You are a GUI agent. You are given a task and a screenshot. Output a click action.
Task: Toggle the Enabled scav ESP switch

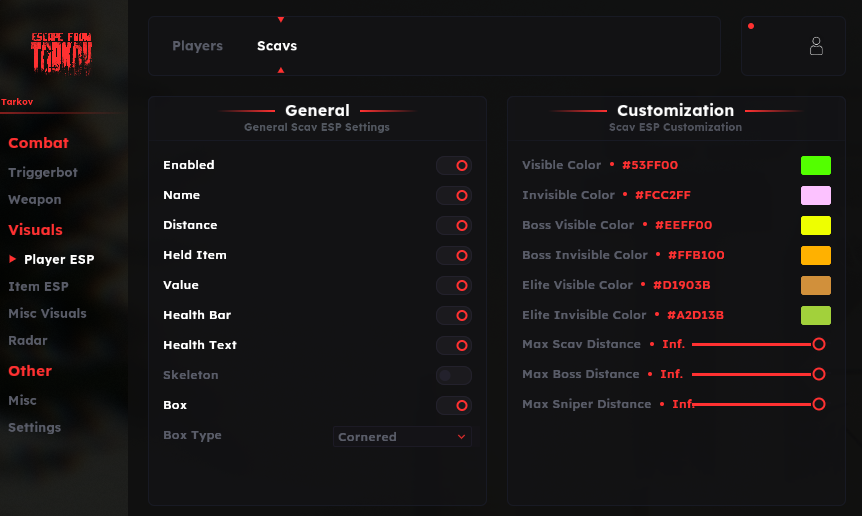[453, 166]
